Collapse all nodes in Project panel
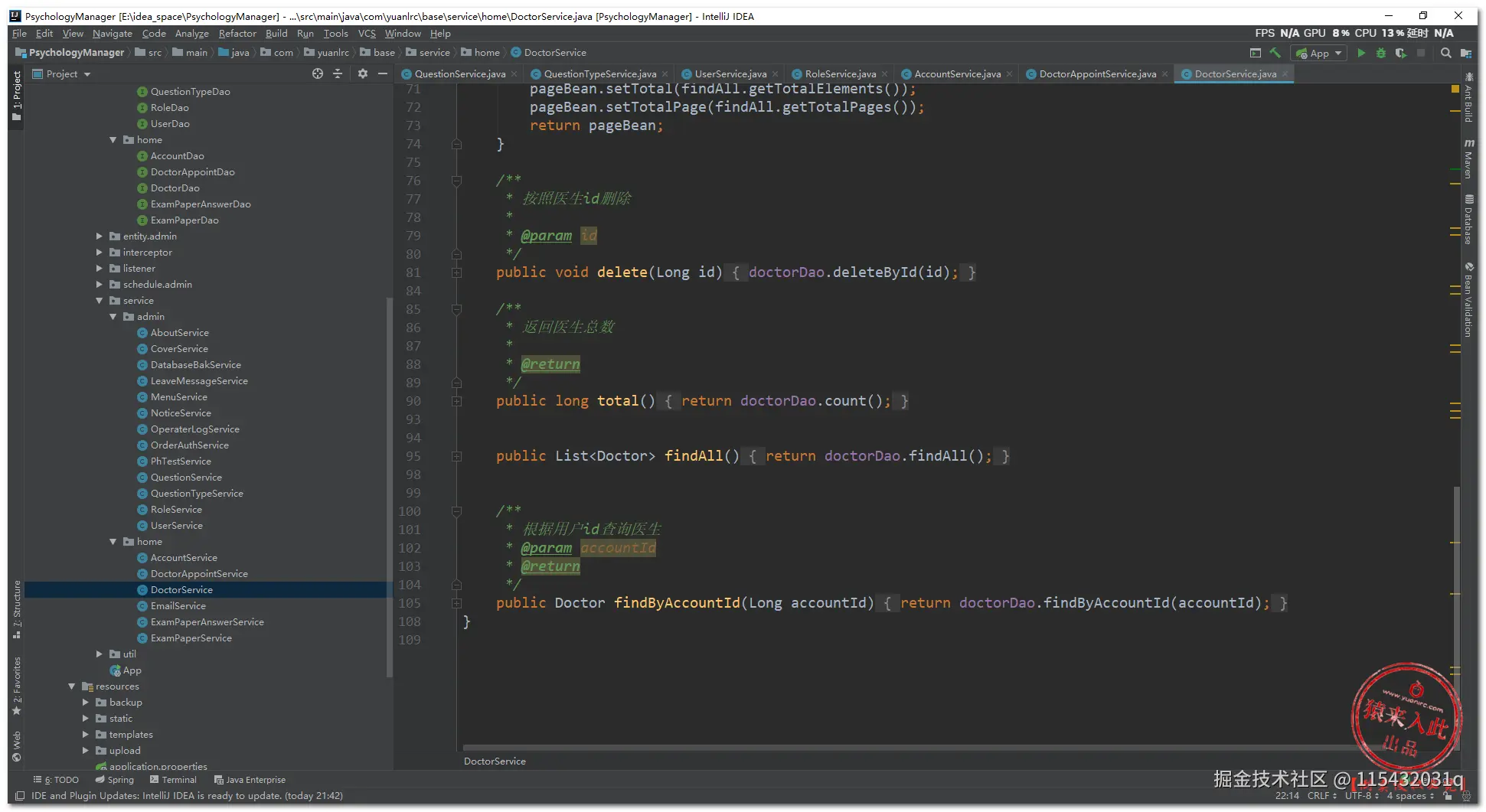Viewport: 1486px width, 812px height. click(x=338, y=73)
